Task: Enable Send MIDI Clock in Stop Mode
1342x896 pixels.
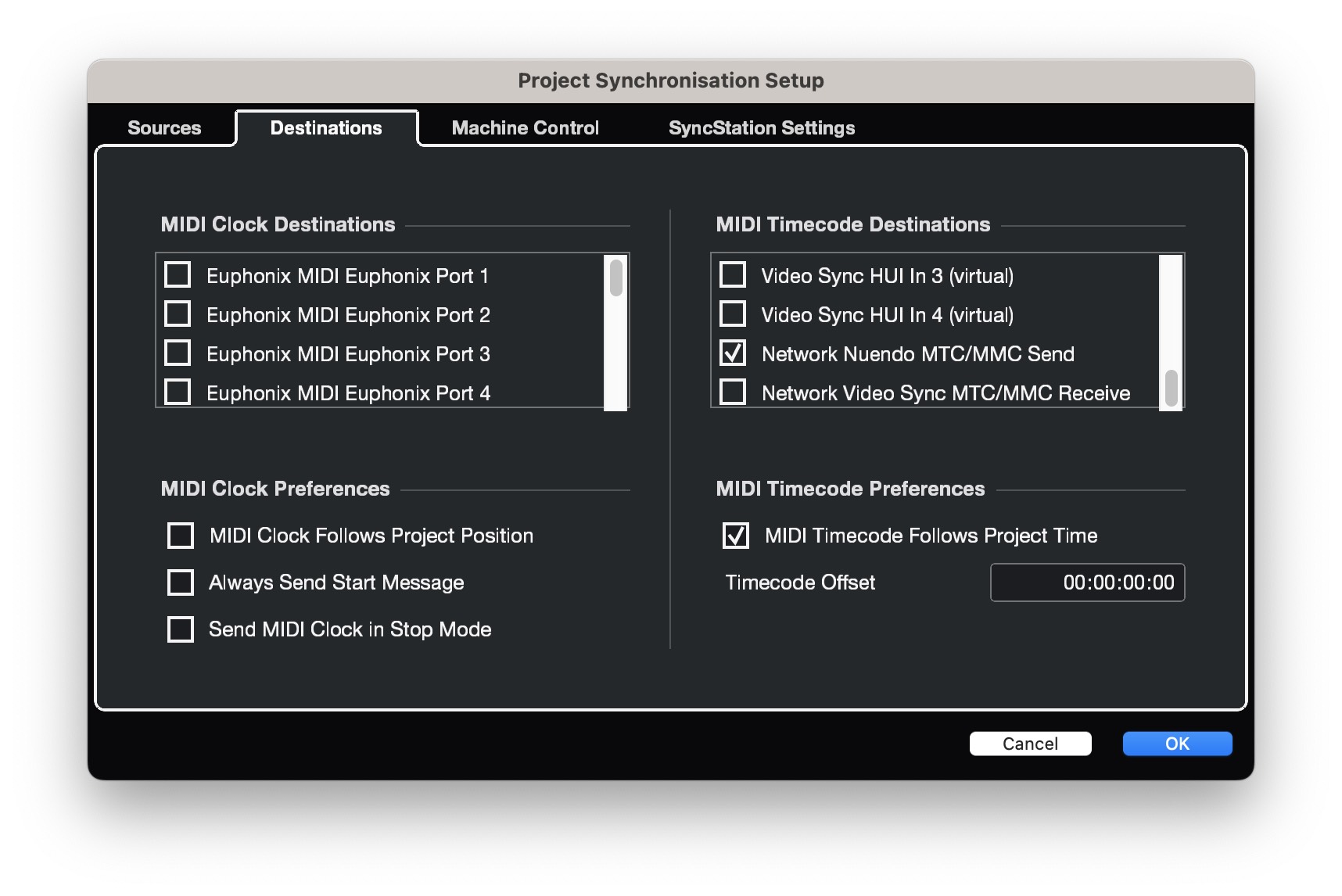Action: click(x=181, y=629)
